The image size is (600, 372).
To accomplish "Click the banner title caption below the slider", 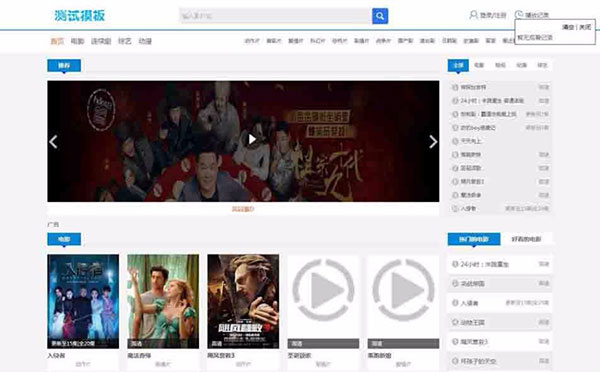I will coord(243,209).
